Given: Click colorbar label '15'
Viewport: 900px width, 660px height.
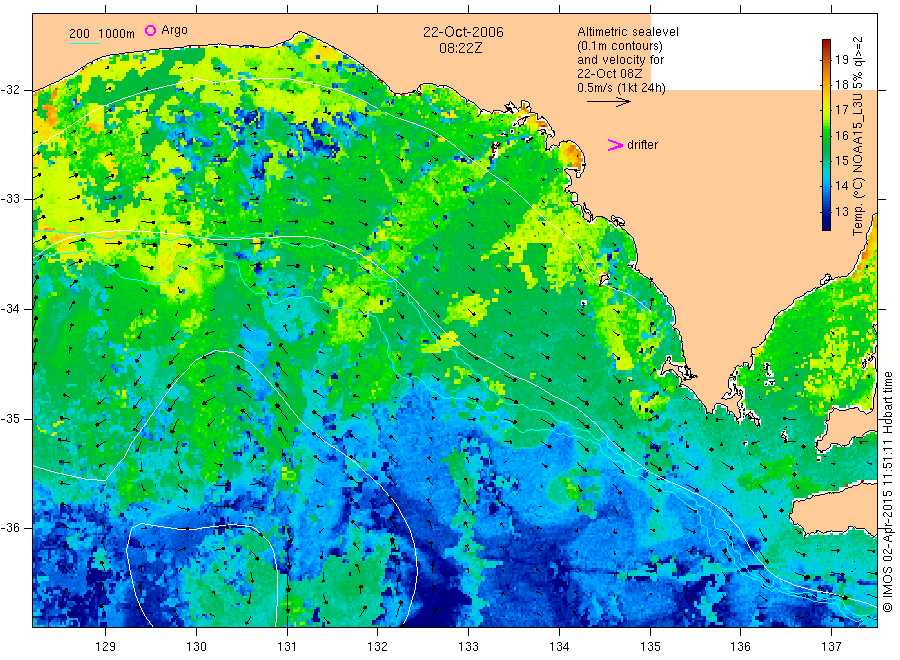Looking at the screenshot, I should pos(841,160).
